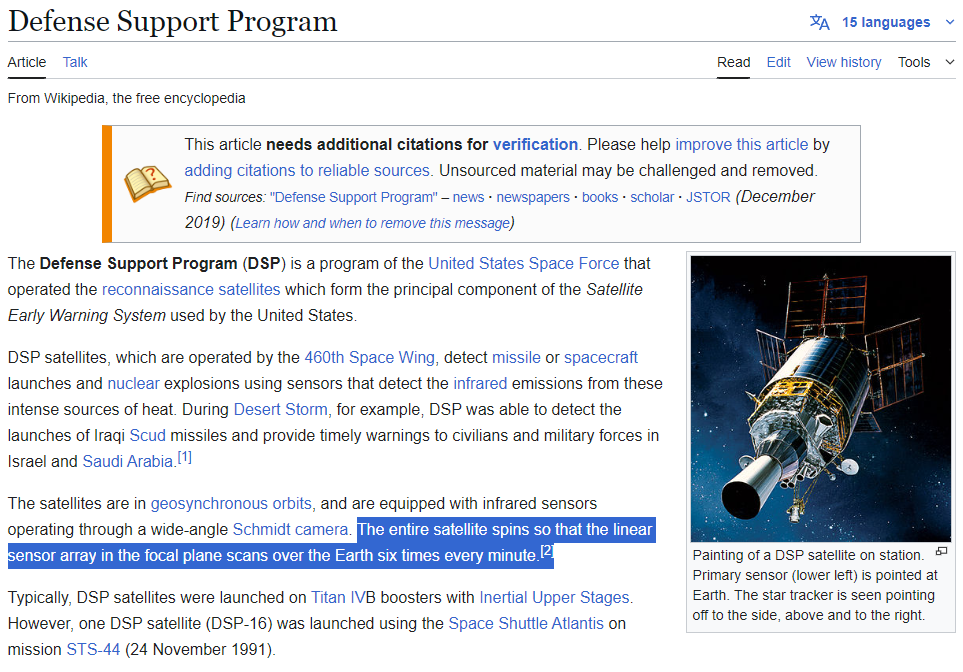Open the Titan IV link
963x672 pixels.
pos(338,597)
